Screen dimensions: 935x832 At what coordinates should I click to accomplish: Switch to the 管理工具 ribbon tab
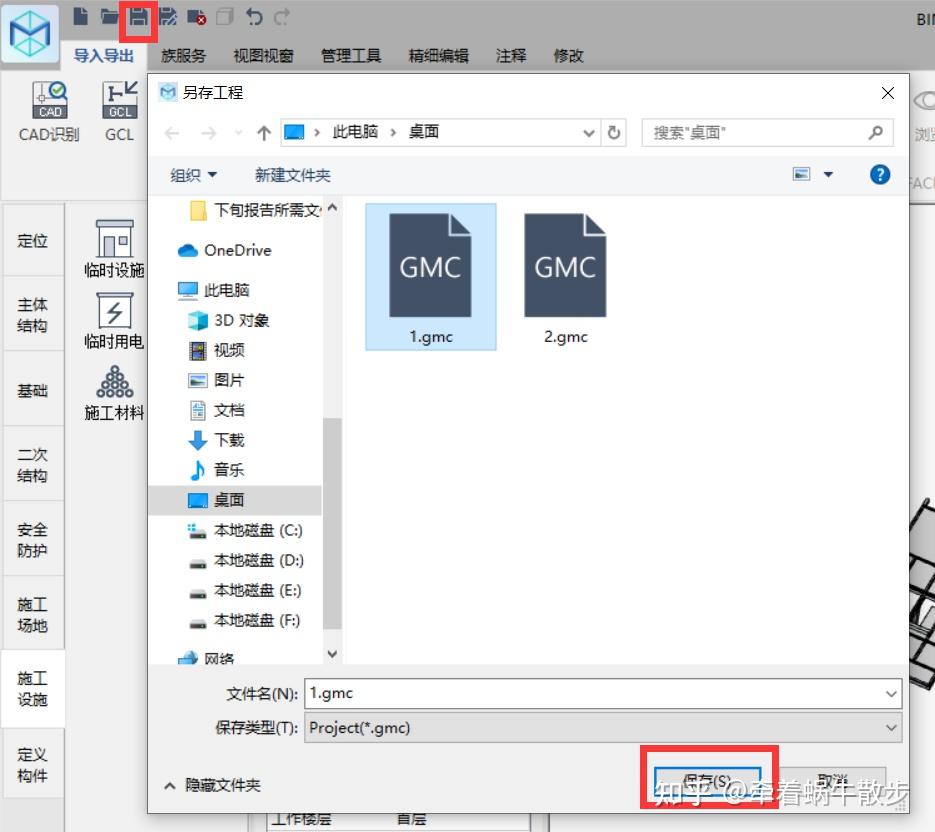click(x=351, y=56)
